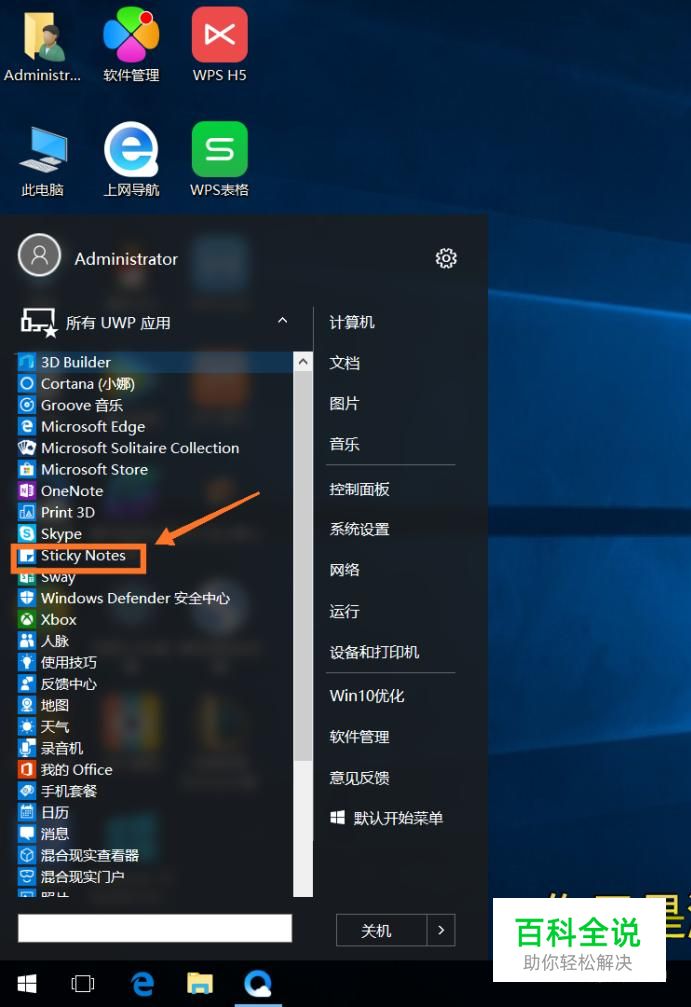Screen dimensions: 691x1007
Task: Open Microsoft Solitaire Collection
Action: [154, 448]
